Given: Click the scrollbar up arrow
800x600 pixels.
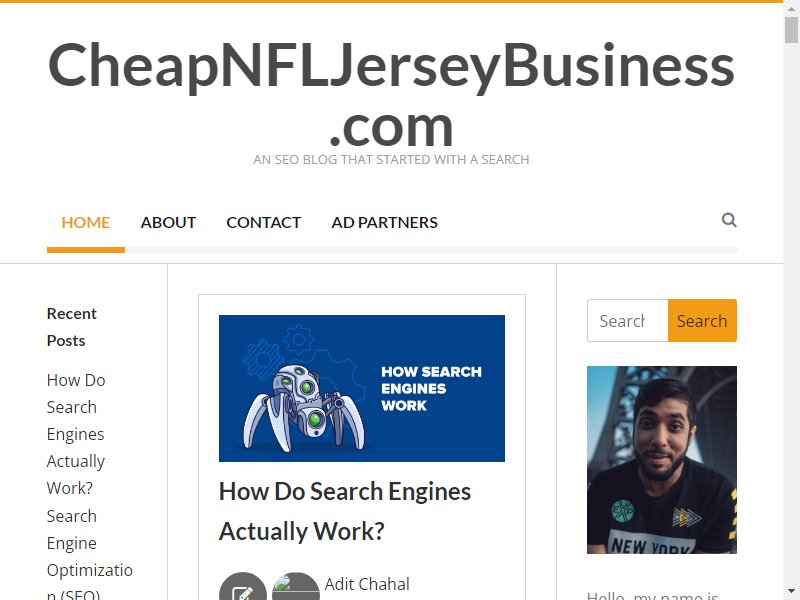Looking at the screenshot, I should tap(792, 7).
